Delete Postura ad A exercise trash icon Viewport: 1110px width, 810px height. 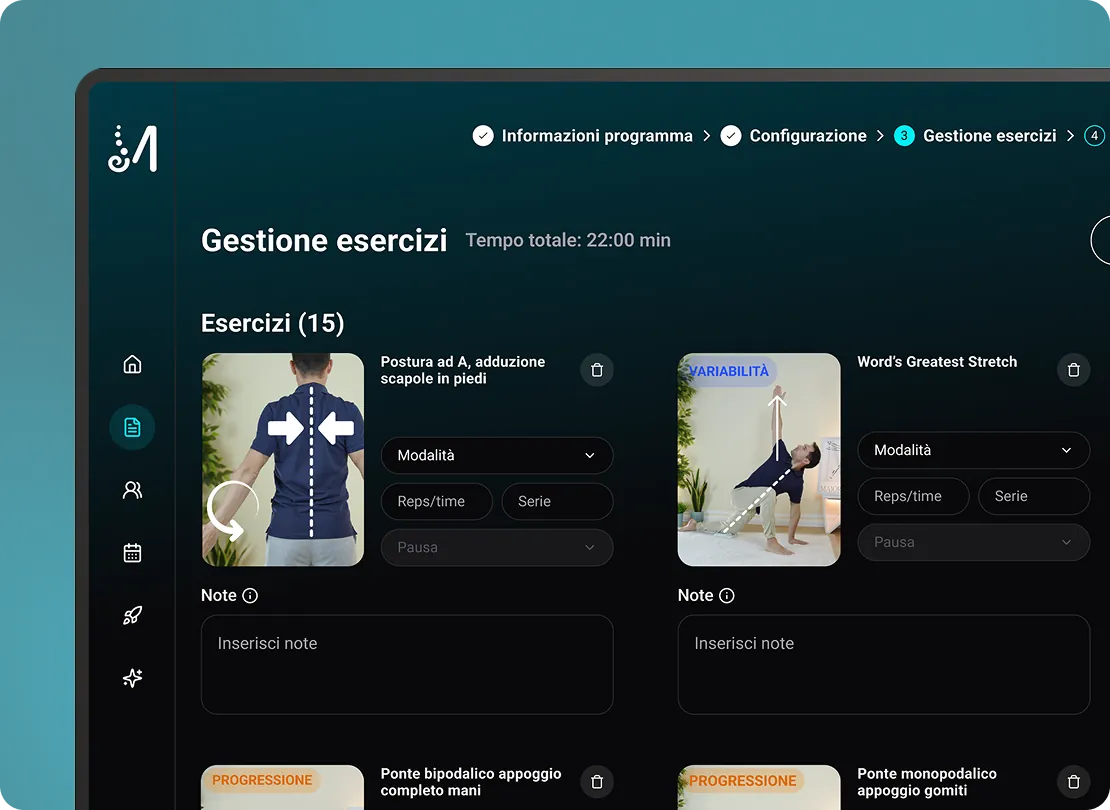[597, 370]
